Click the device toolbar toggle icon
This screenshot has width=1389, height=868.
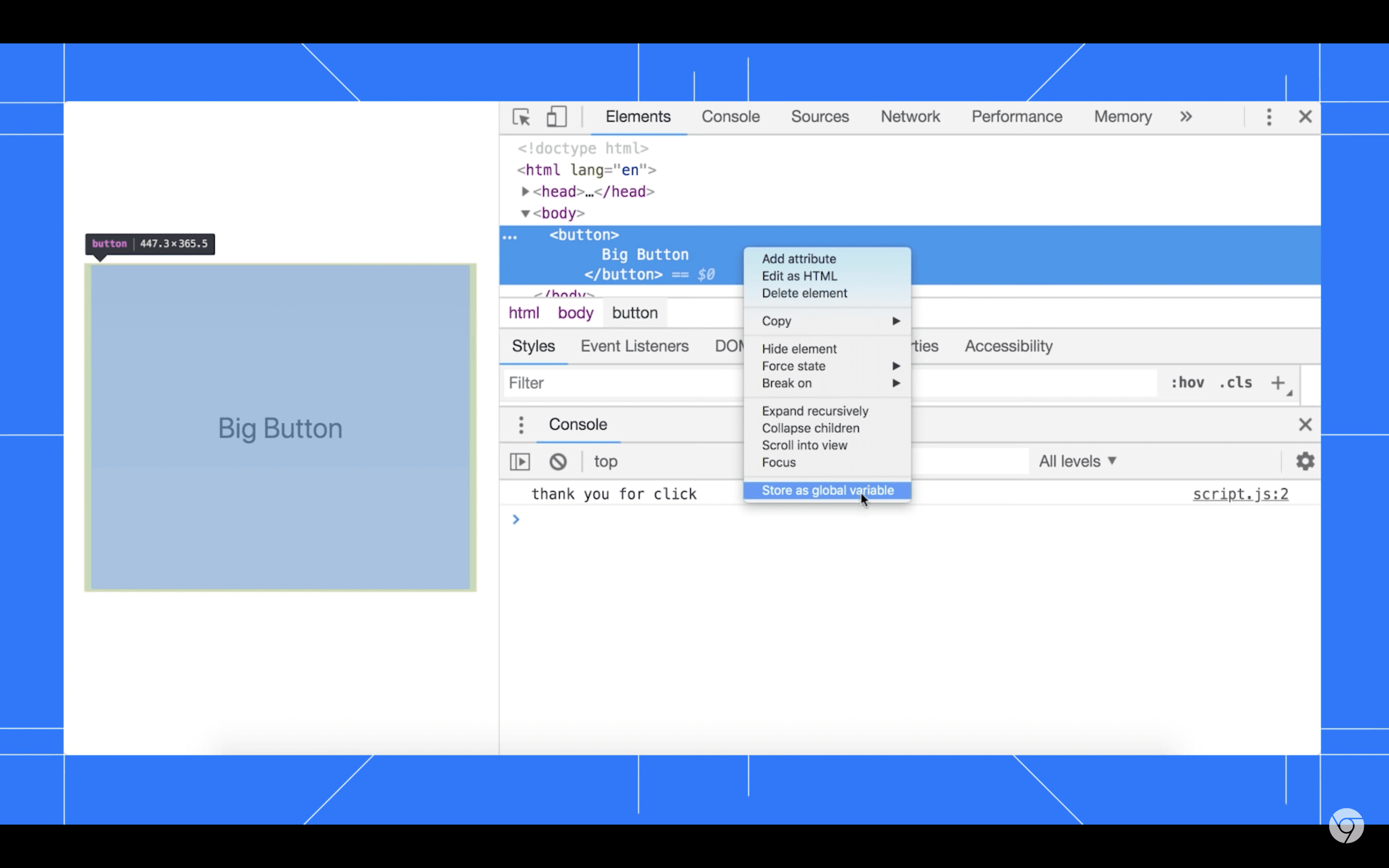[x=557, y=116]
